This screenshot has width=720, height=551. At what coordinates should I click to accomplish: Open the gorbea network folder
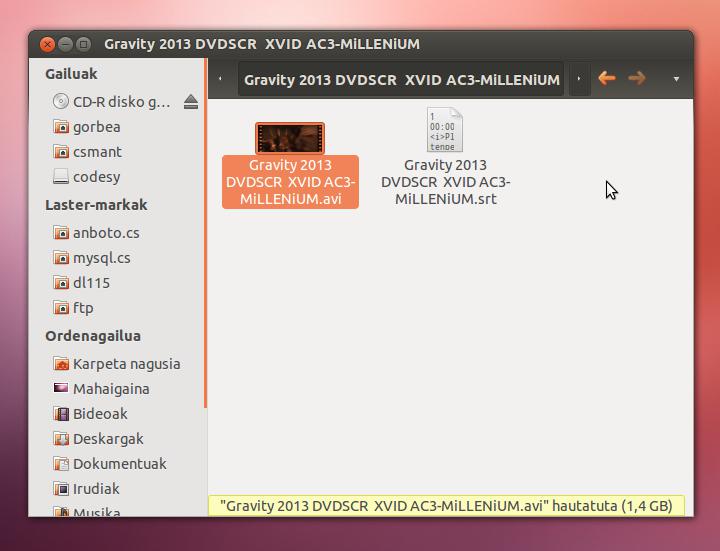[96, 127]
